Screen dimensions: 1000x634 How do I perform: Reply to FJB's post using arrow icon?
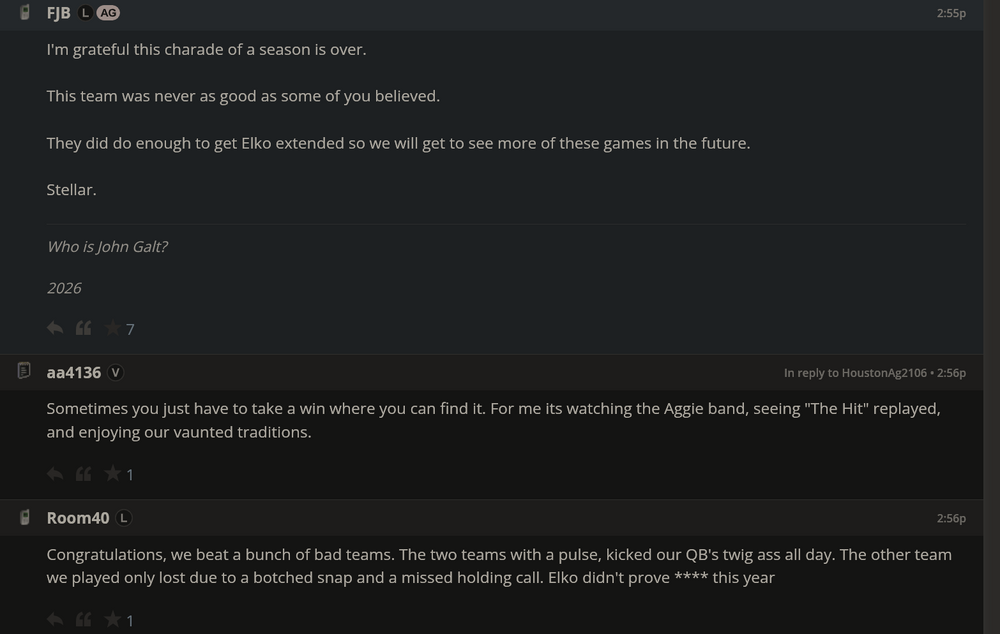55,328
